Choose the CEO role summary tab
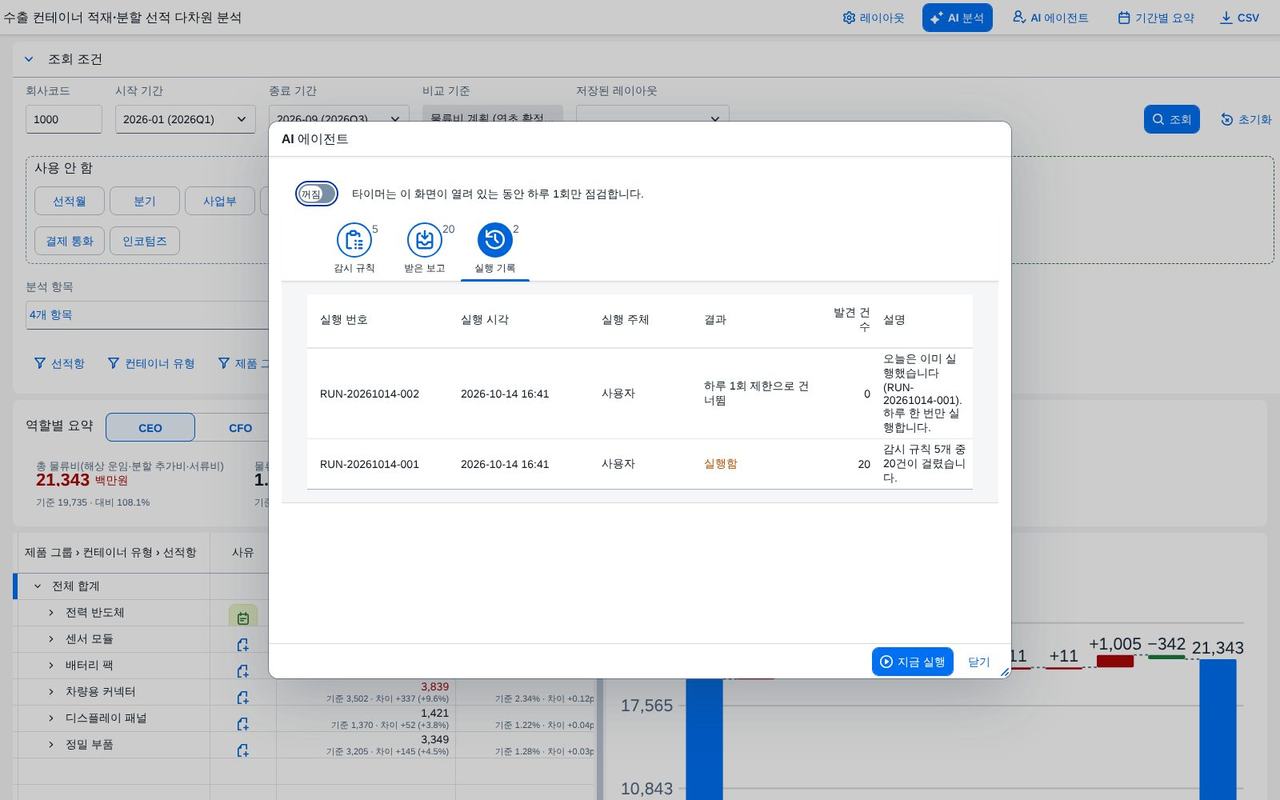The width and height of the screenshot is (1280, 800). click(150, 427)
